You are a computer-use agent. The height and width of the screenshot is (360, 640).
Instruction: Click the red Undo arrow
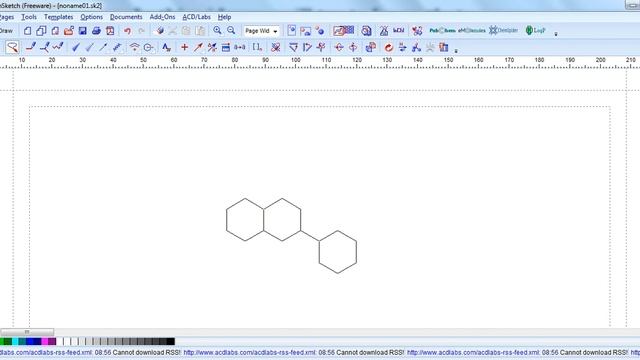click(x=128, y=31)
